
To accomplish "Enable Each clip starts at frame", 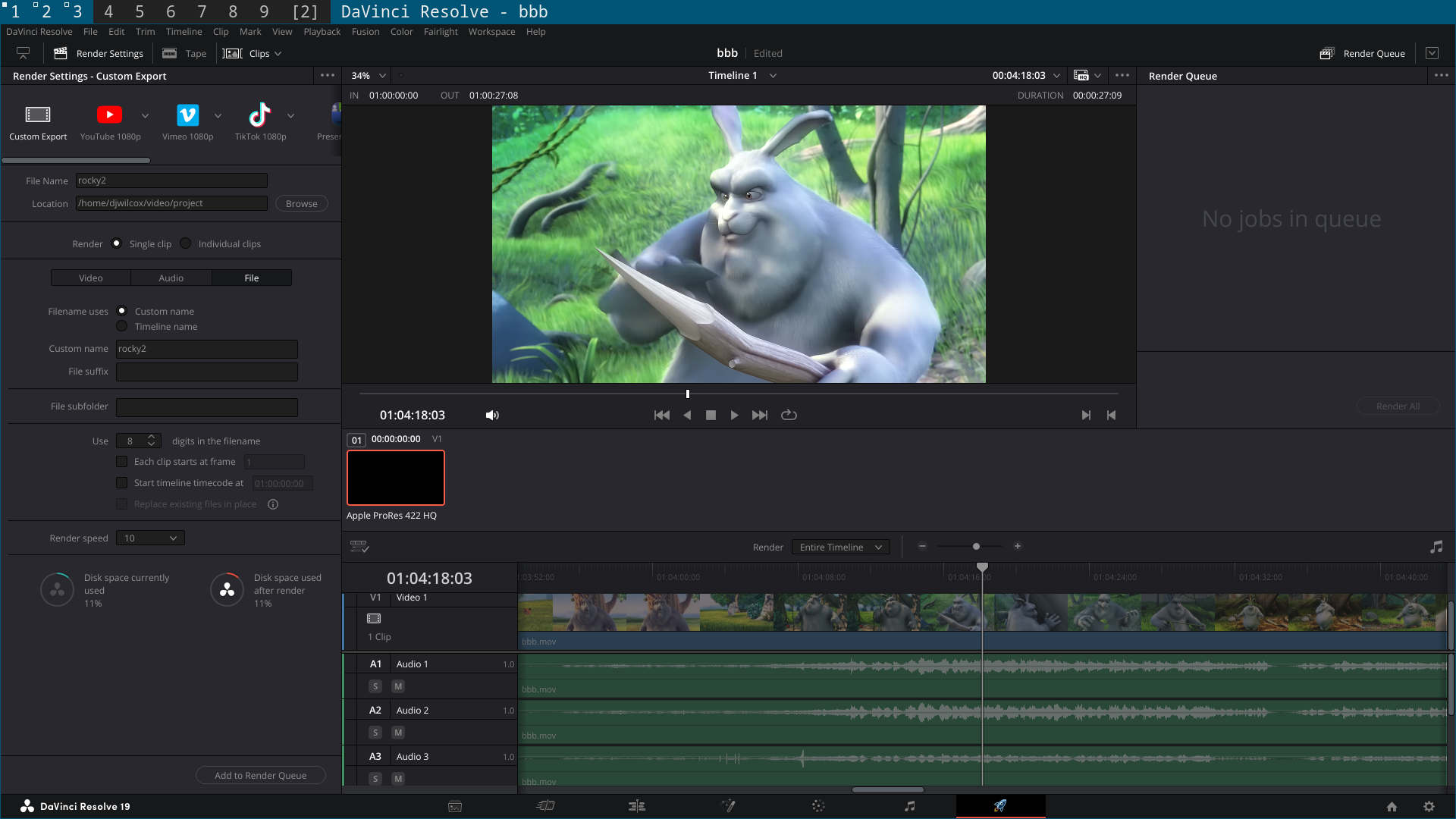I will [x=121, y=462].
